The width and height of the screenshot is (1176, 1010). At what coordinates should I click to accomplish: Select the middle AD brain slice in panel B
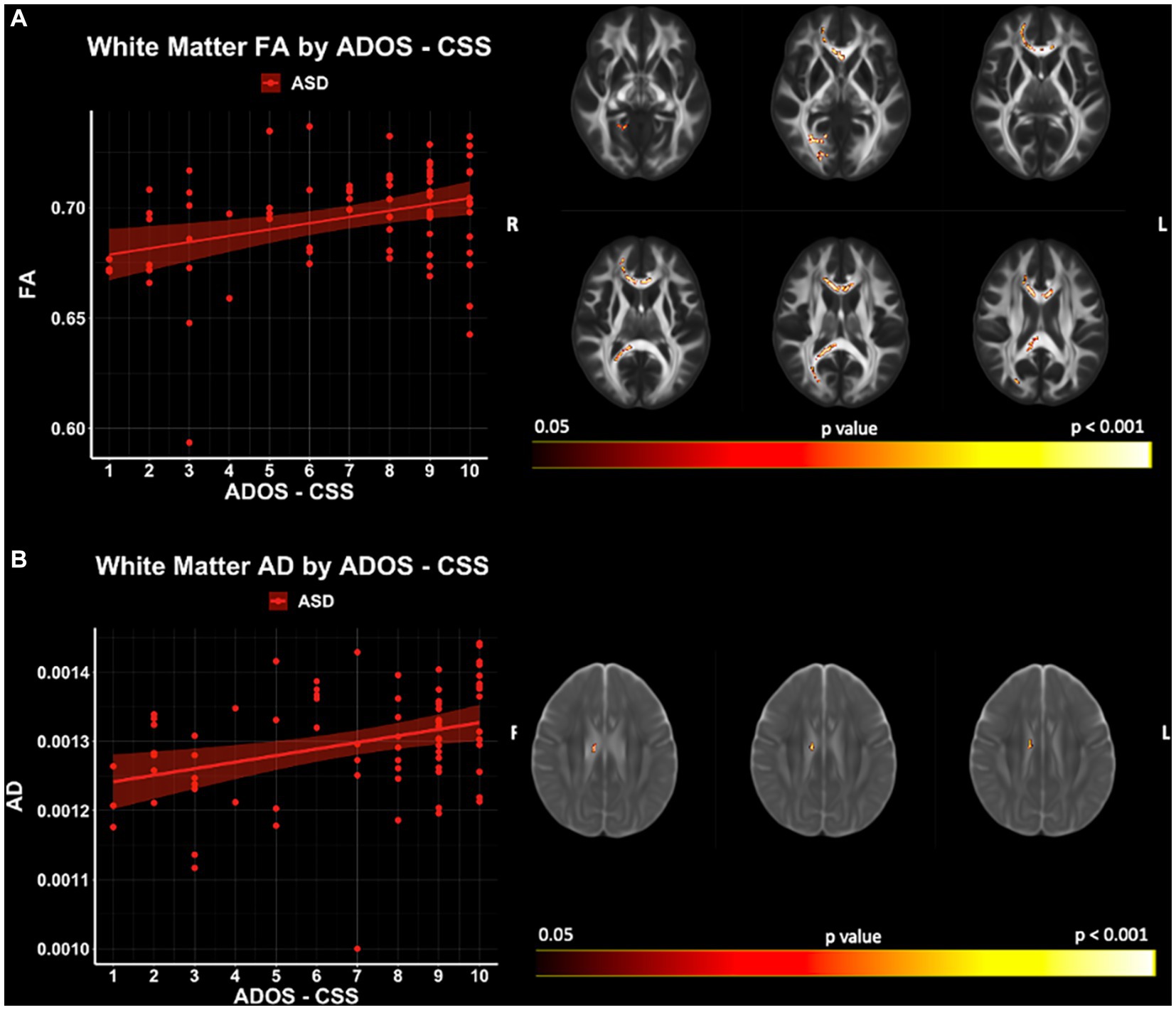pyautogui.click(x=824, y=751)
